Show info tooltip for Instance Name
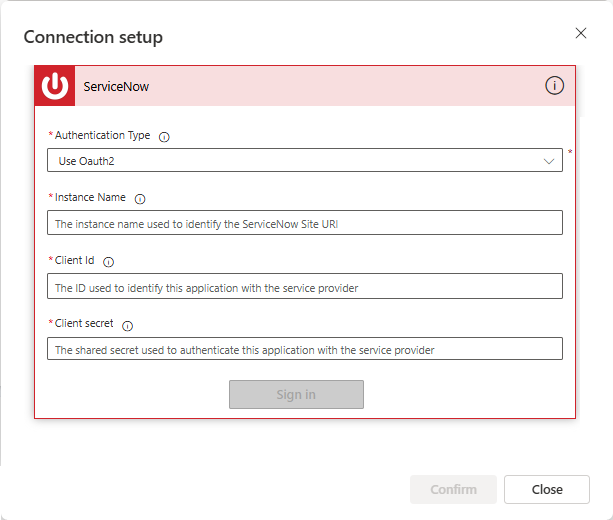Screen dimensions: 613x520 coord(140,199)
